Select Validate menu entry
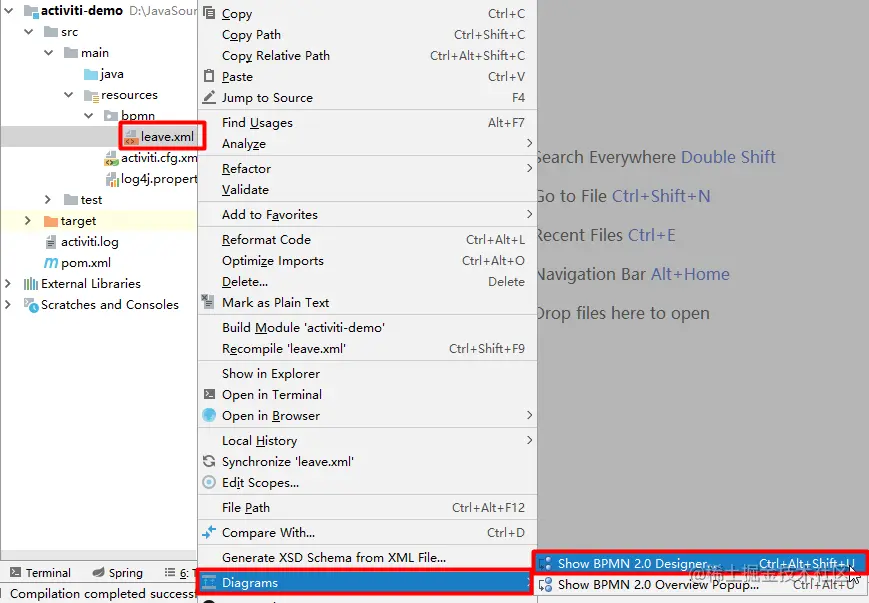The height and width of the screenshot is (603, 869). click(367, 190)
